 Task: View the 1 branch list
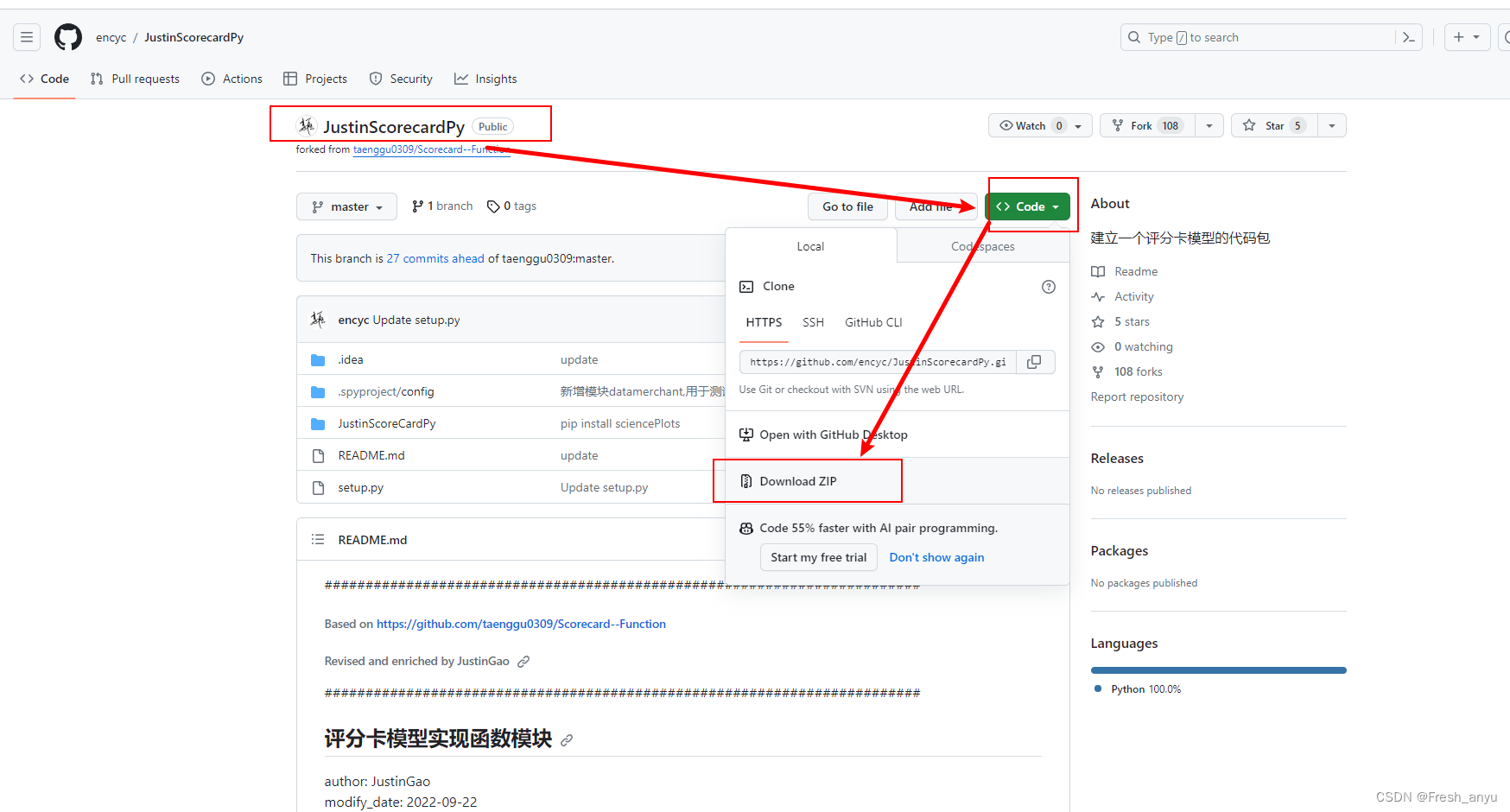pyautogui.click(x=442, y=206)
